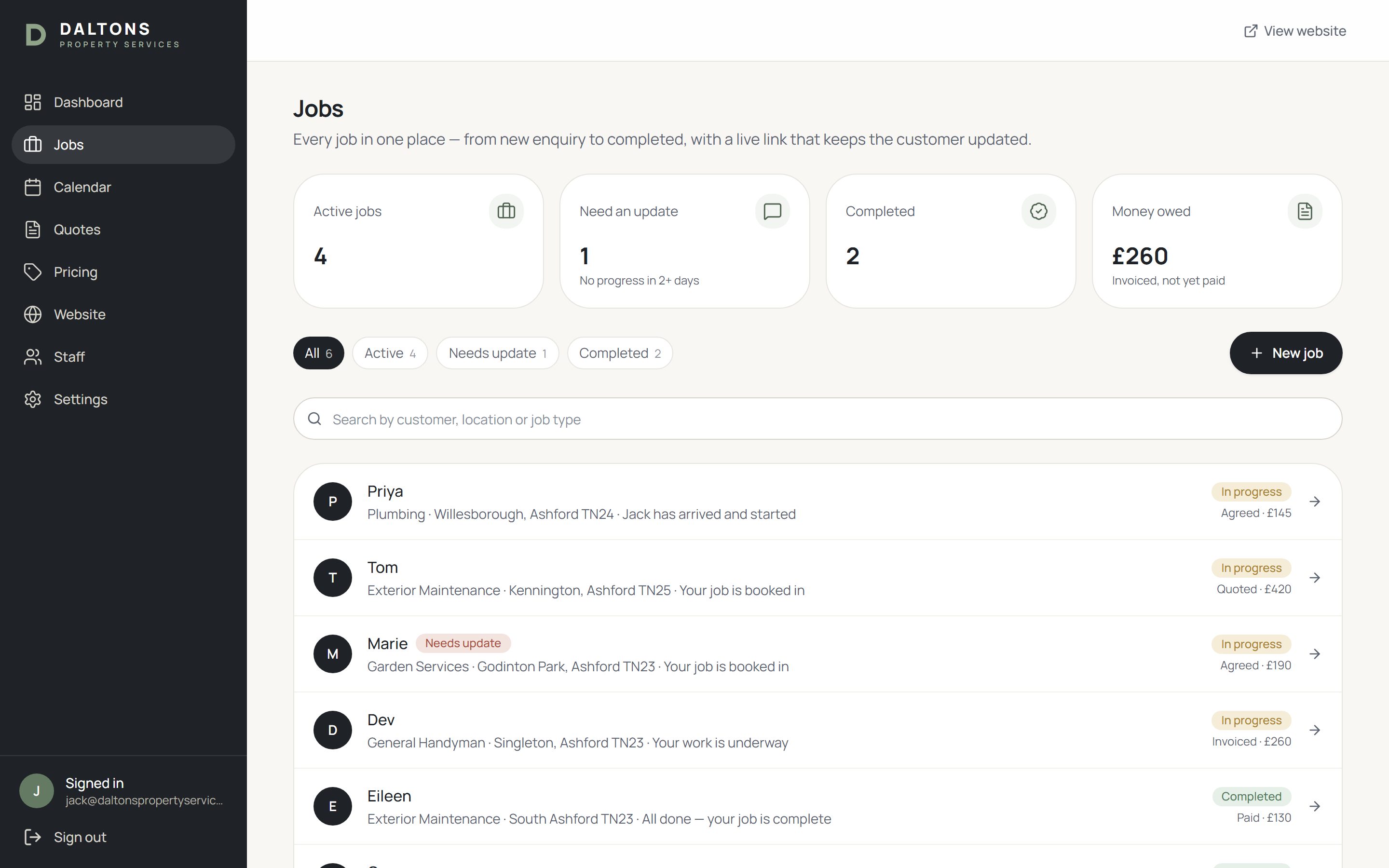Click the In progress badge on Tom's row
Screen dimensions: 1389x868
1251,568
